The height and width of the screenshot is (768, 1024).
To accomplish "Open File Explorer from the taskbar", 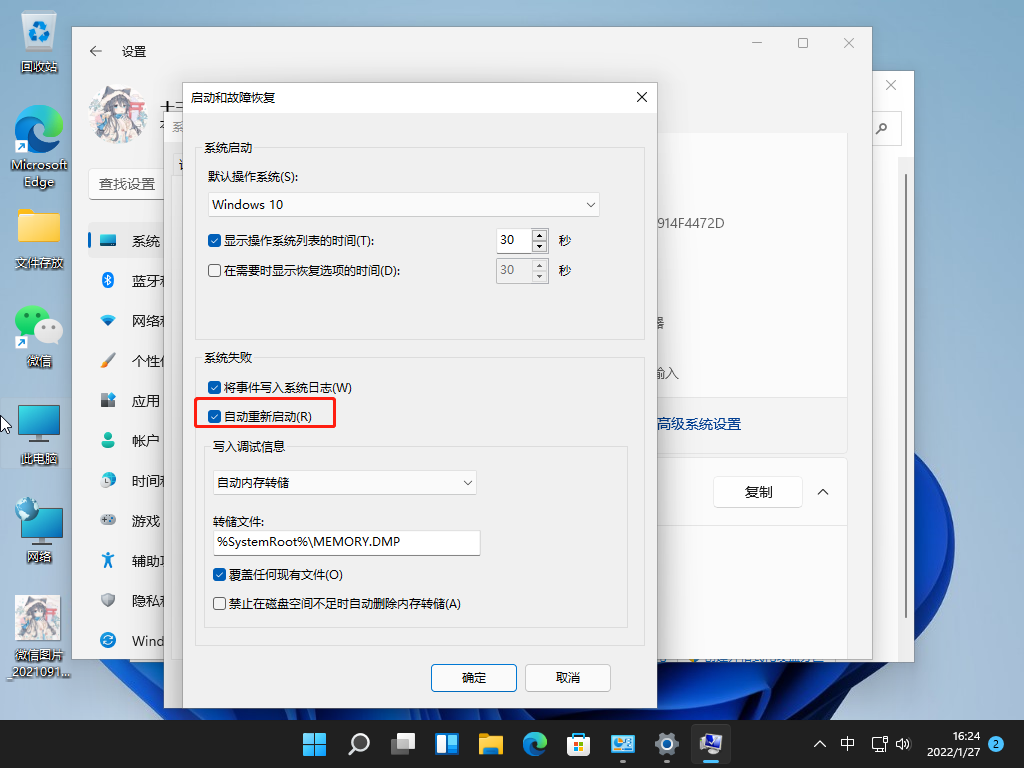I will (490, 744).
